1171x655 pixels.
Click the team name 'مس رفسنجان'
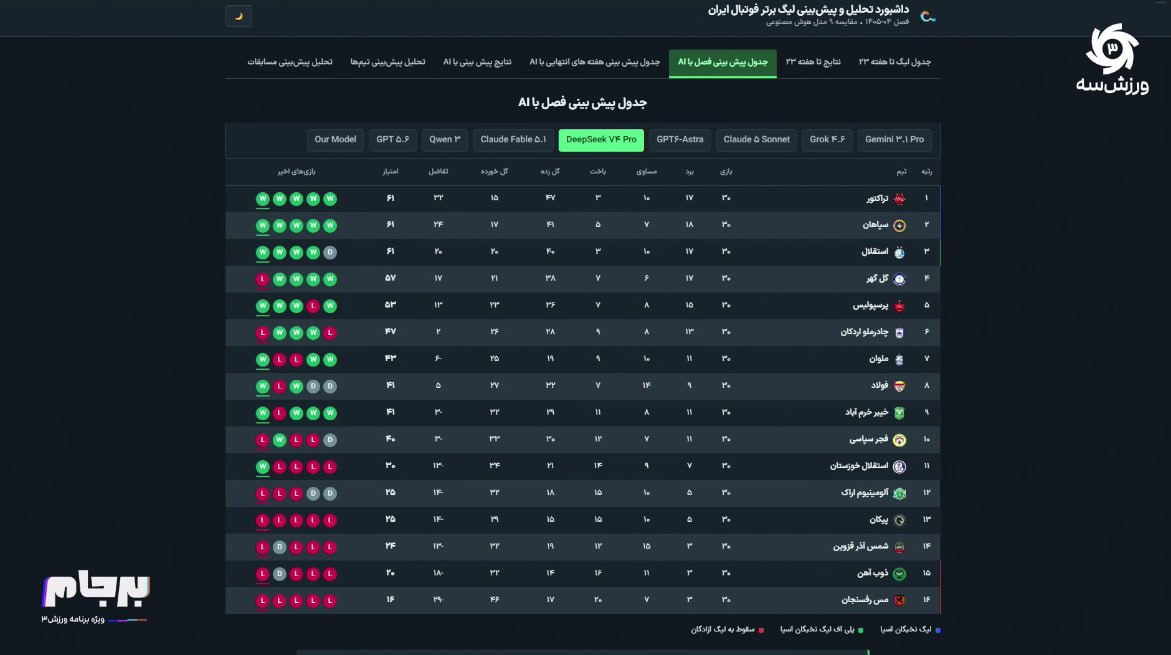[865, 600]
